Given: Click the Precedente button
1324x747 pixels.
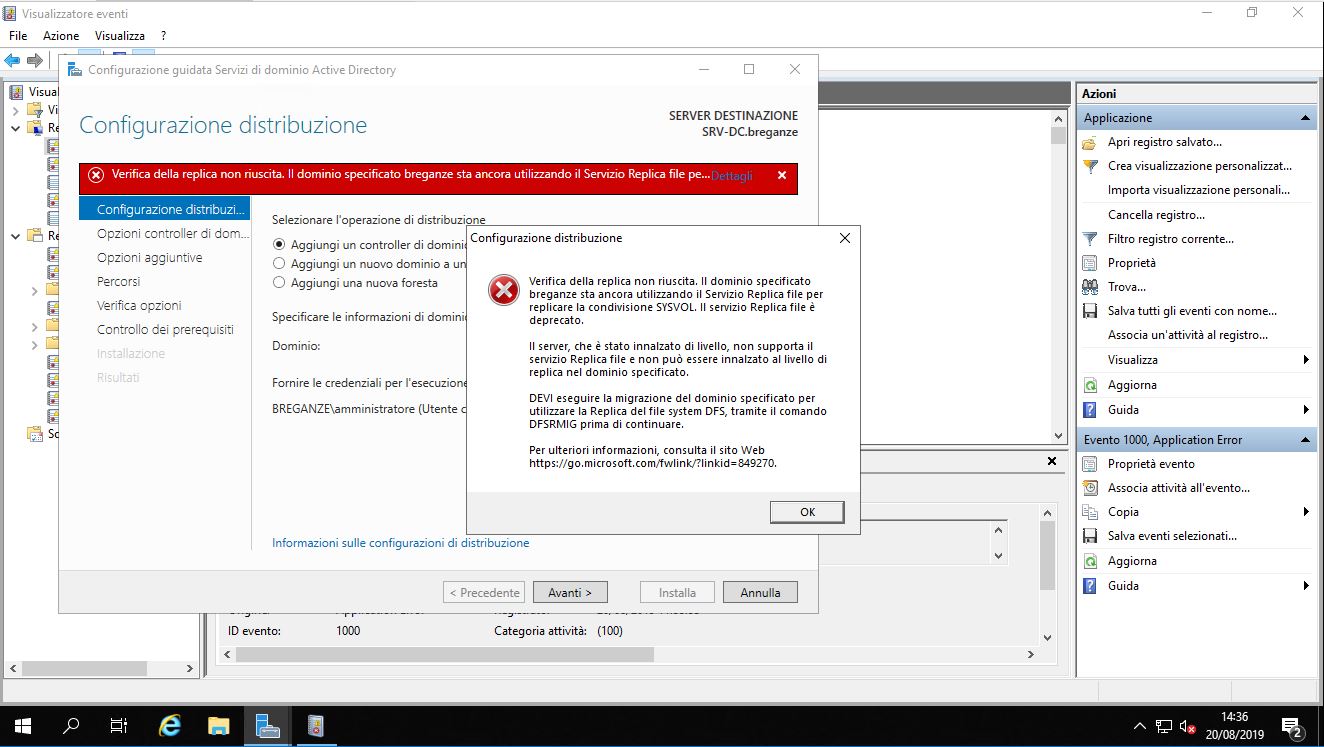Looking at the screenshot, I should 485,592.
